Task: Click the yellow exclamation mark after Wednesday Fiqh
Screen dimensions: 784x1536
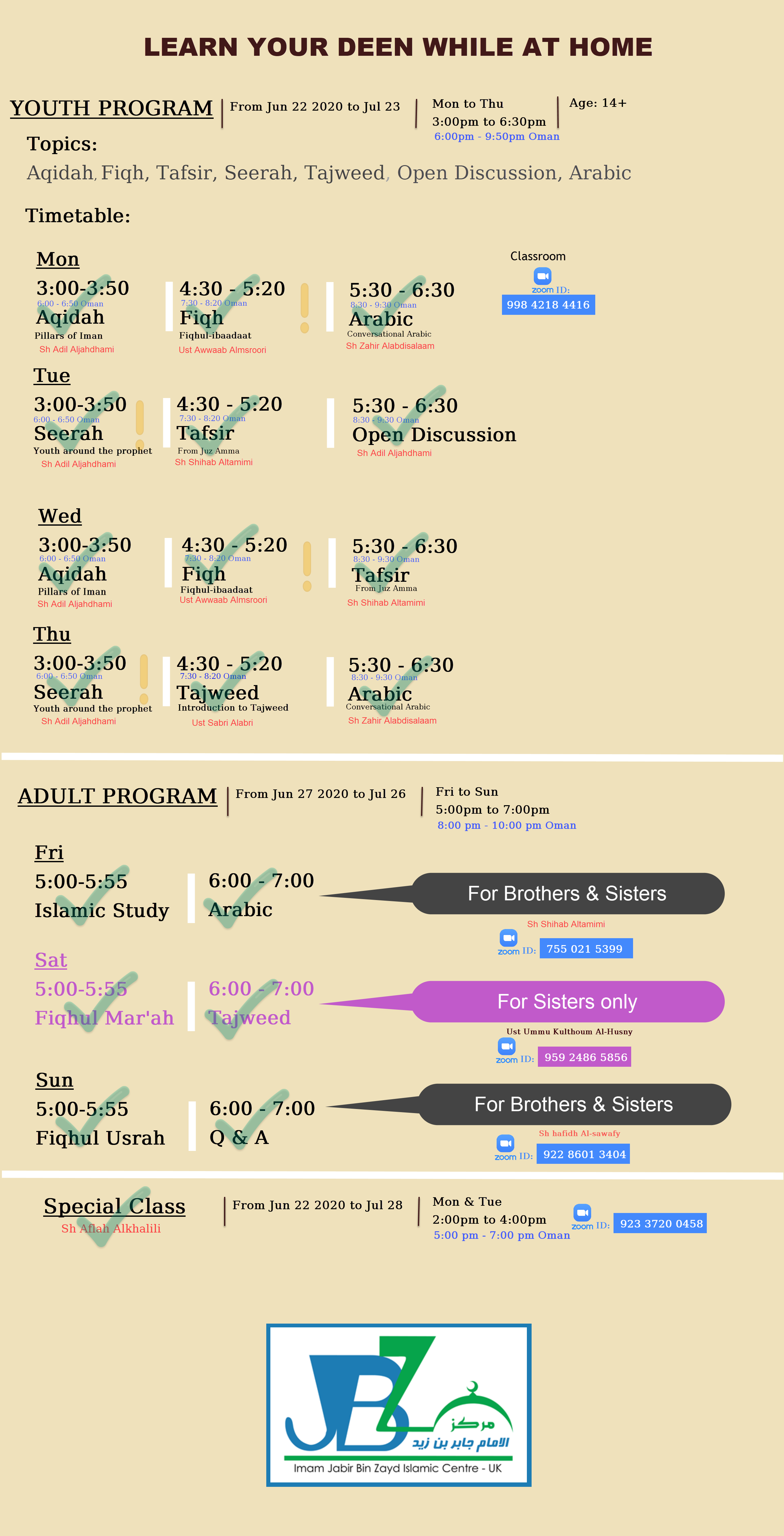Action: (x=307, y=566)
